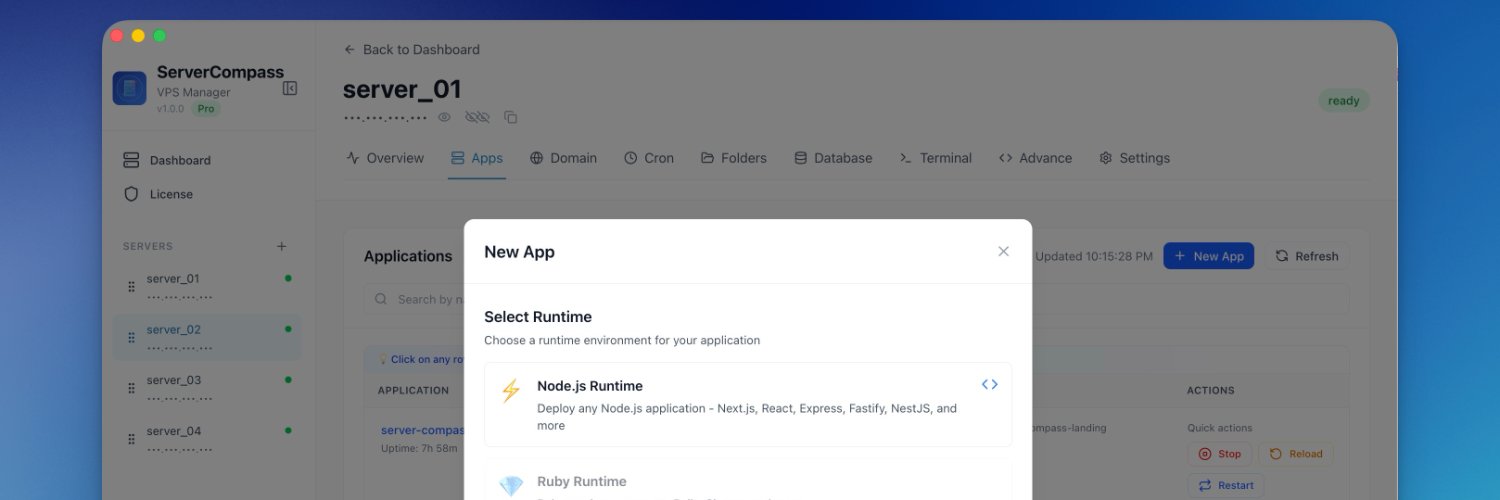
Task: Choose the Node.js Runtime option
Action: (748, 404)
